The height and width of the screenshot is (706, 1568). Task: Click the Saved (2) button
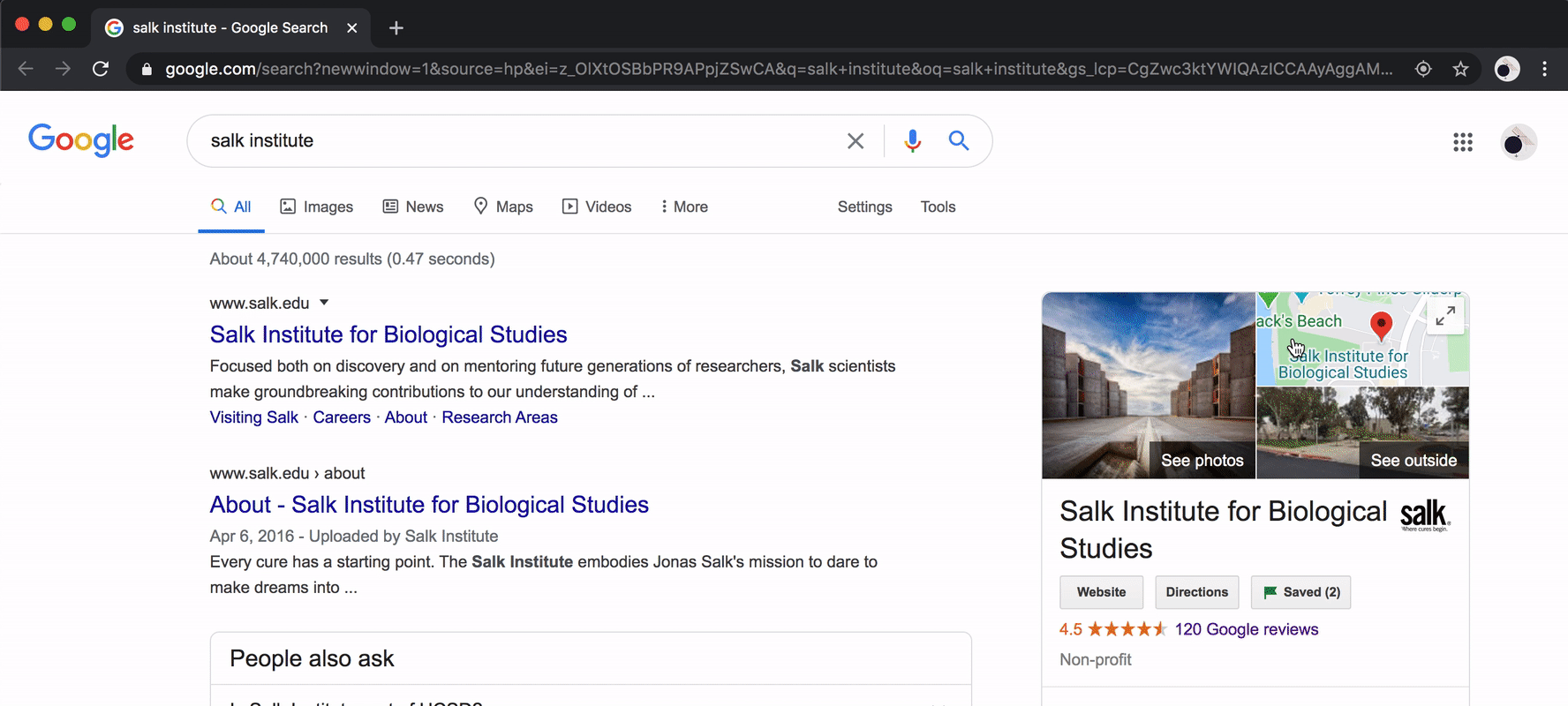click(1301, 592)
